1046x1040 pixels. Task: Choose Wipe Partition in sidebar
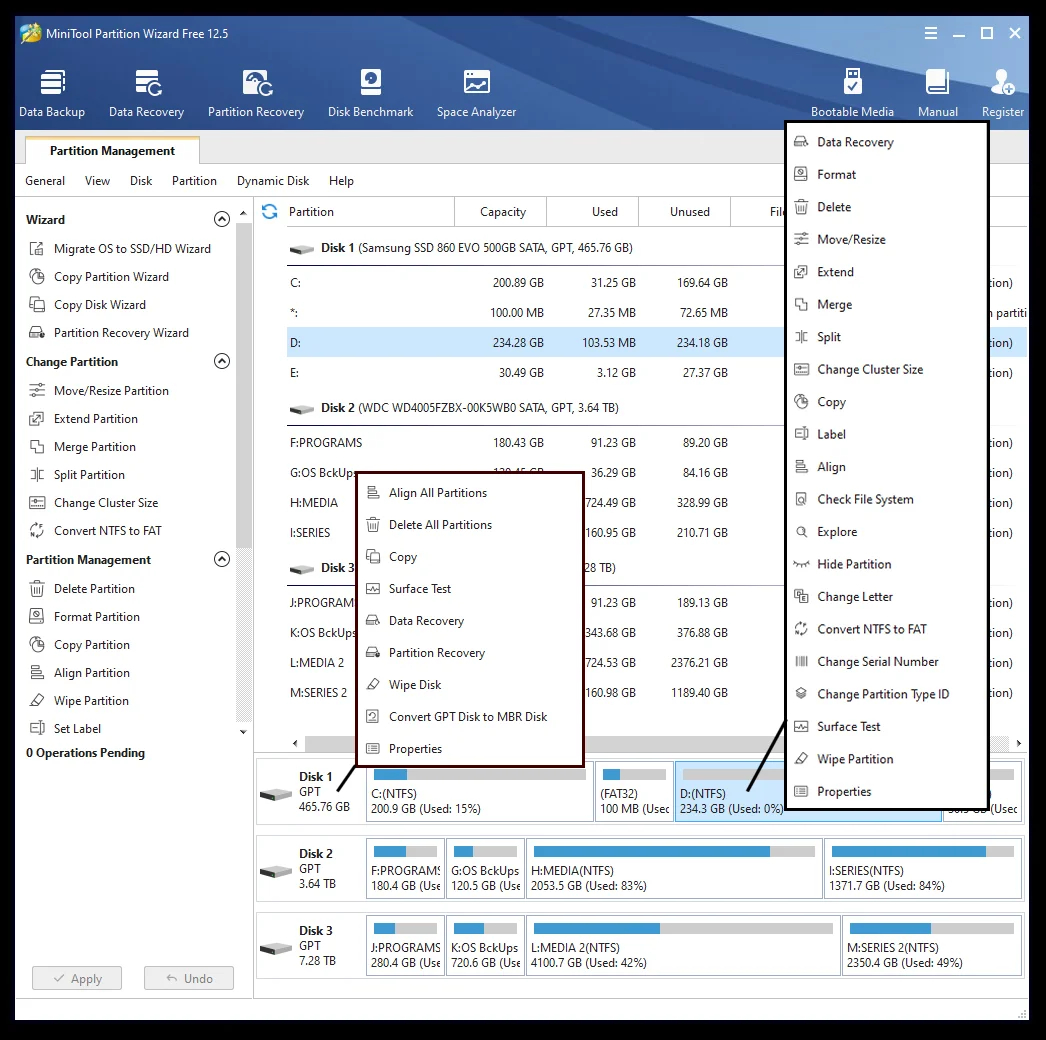tap(79, 701)
